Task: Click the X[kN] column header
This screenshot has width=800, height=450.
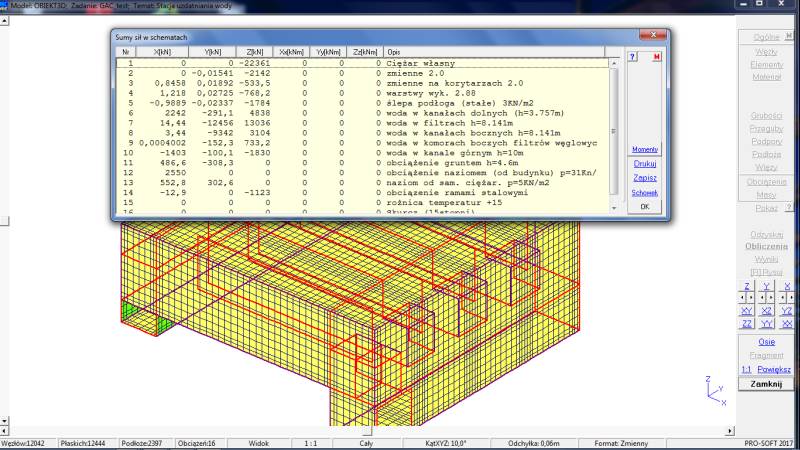Action: click(x=162, y=52)
